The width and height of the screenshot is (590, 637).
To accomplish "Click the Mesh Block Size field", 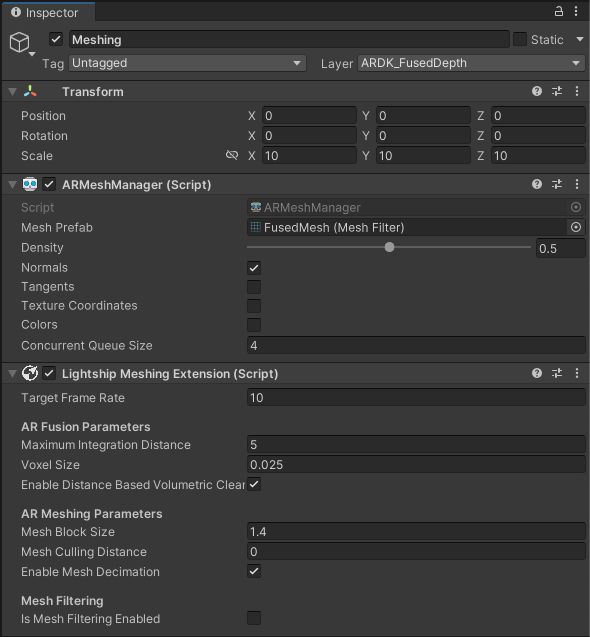I will [416, 531].
